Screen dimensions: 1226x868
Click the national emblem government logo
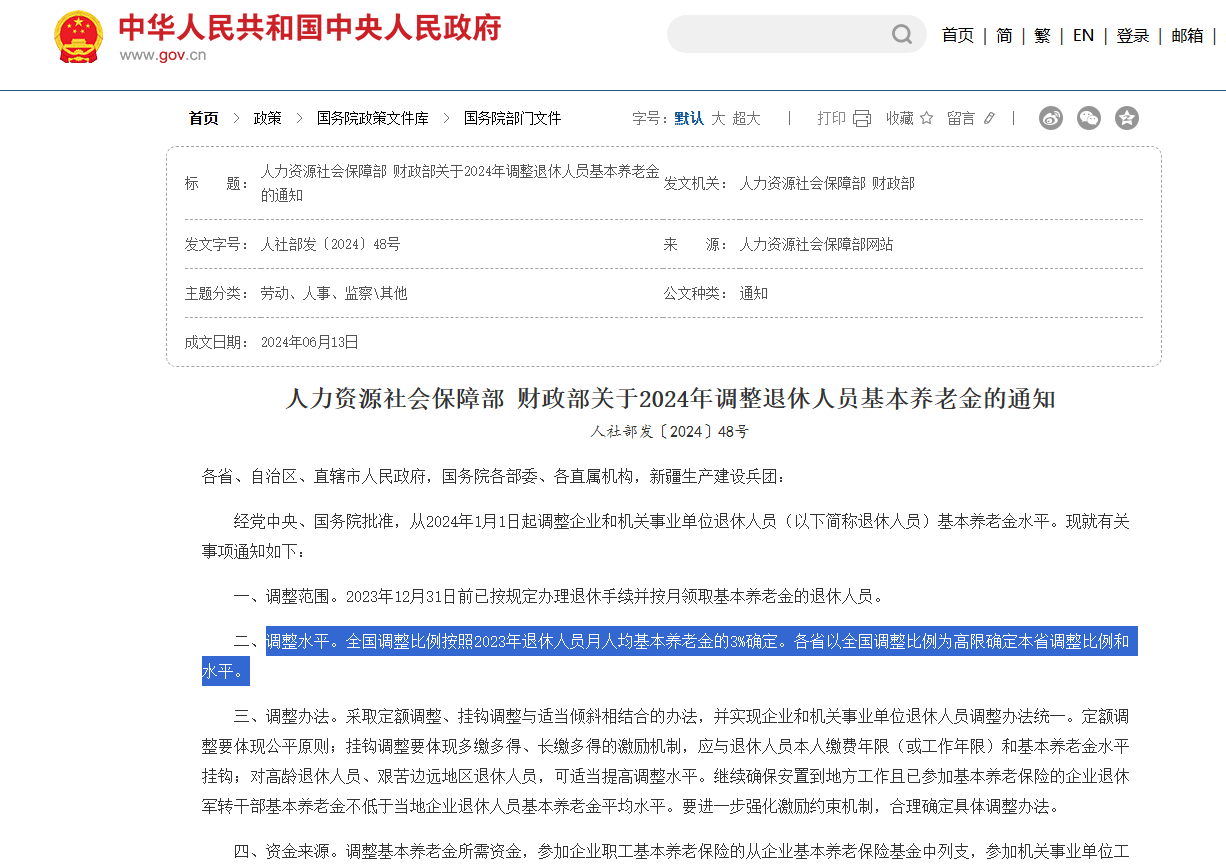tap(78, 37)
